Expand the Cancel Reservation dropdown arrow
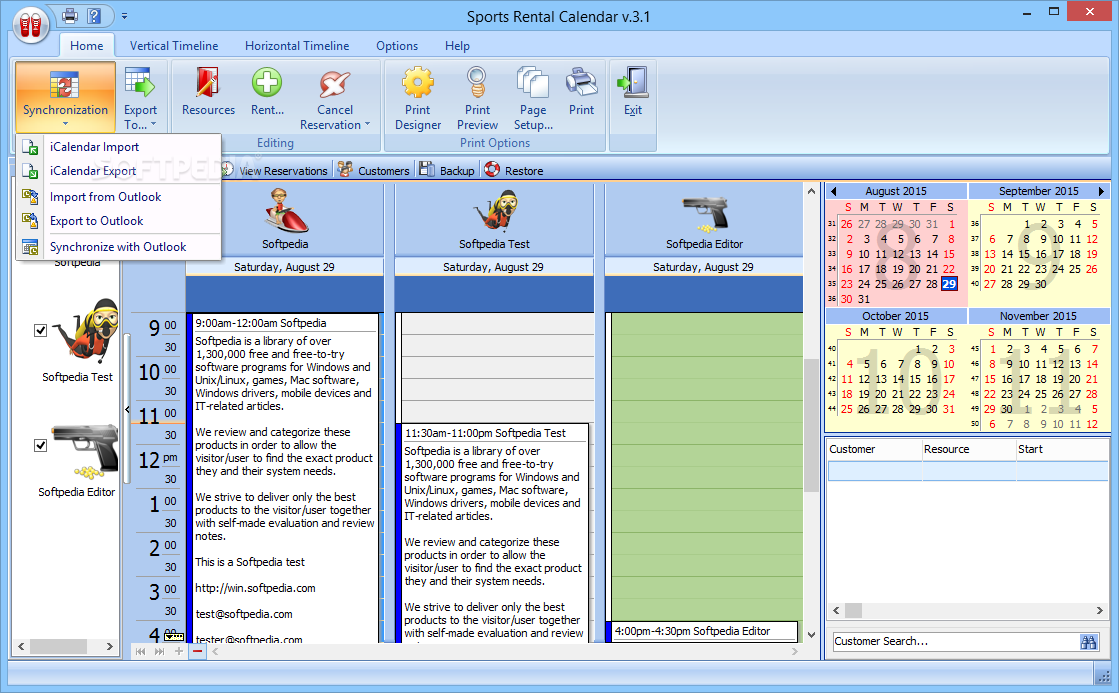This screenshot has width=1119, height=693. (368, 124)
